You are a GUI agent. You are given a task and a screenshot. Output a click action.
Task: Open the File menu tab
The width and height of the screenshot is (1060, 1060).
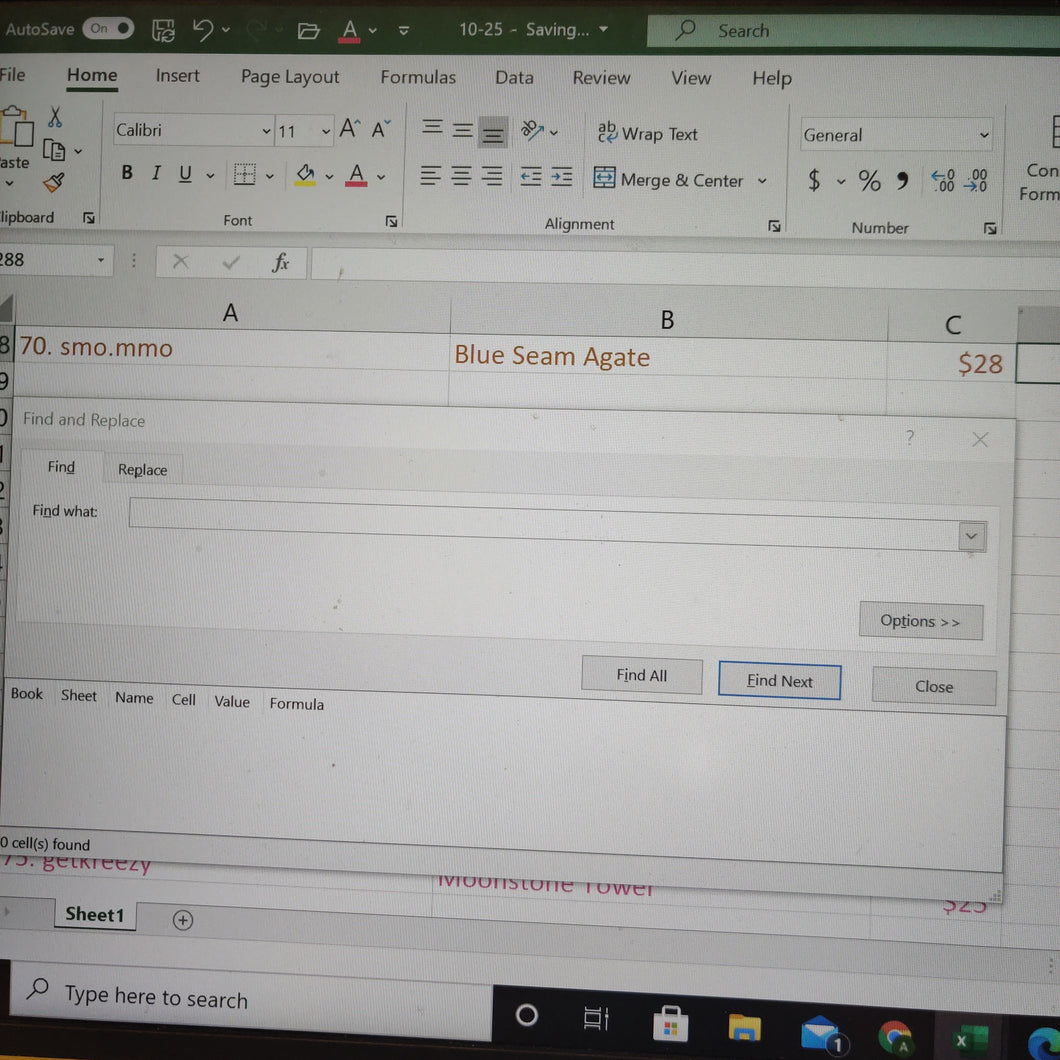pos(12,74)
